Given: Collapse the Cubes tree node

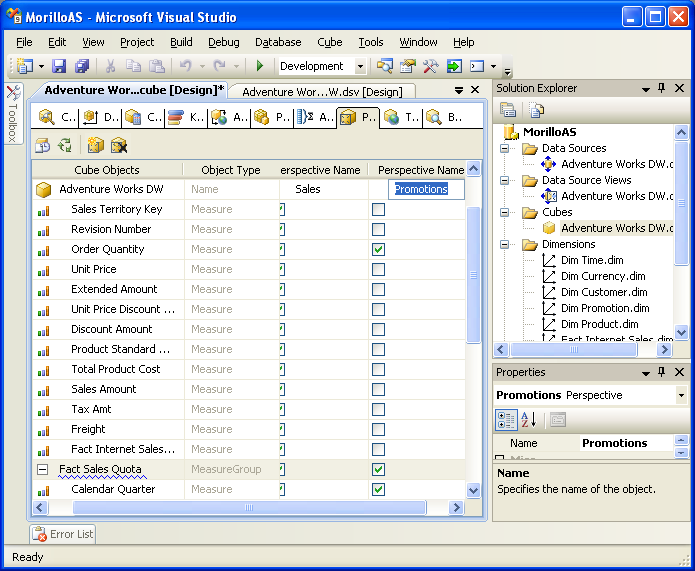Looking at the screenshot, I should click(504, 212).
